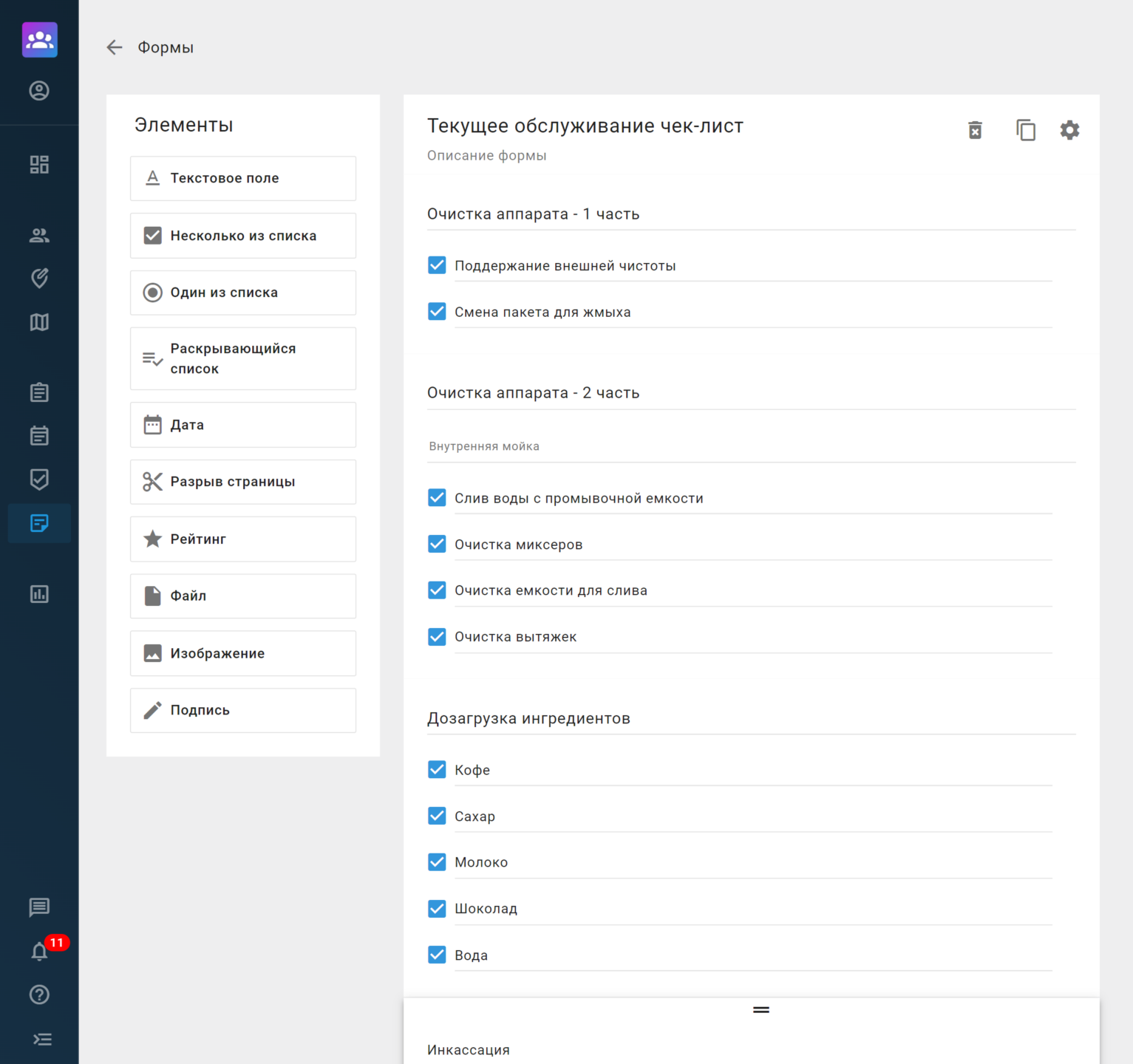Open the checkmark task icon in the sidebar

click(x=39, y=480)
